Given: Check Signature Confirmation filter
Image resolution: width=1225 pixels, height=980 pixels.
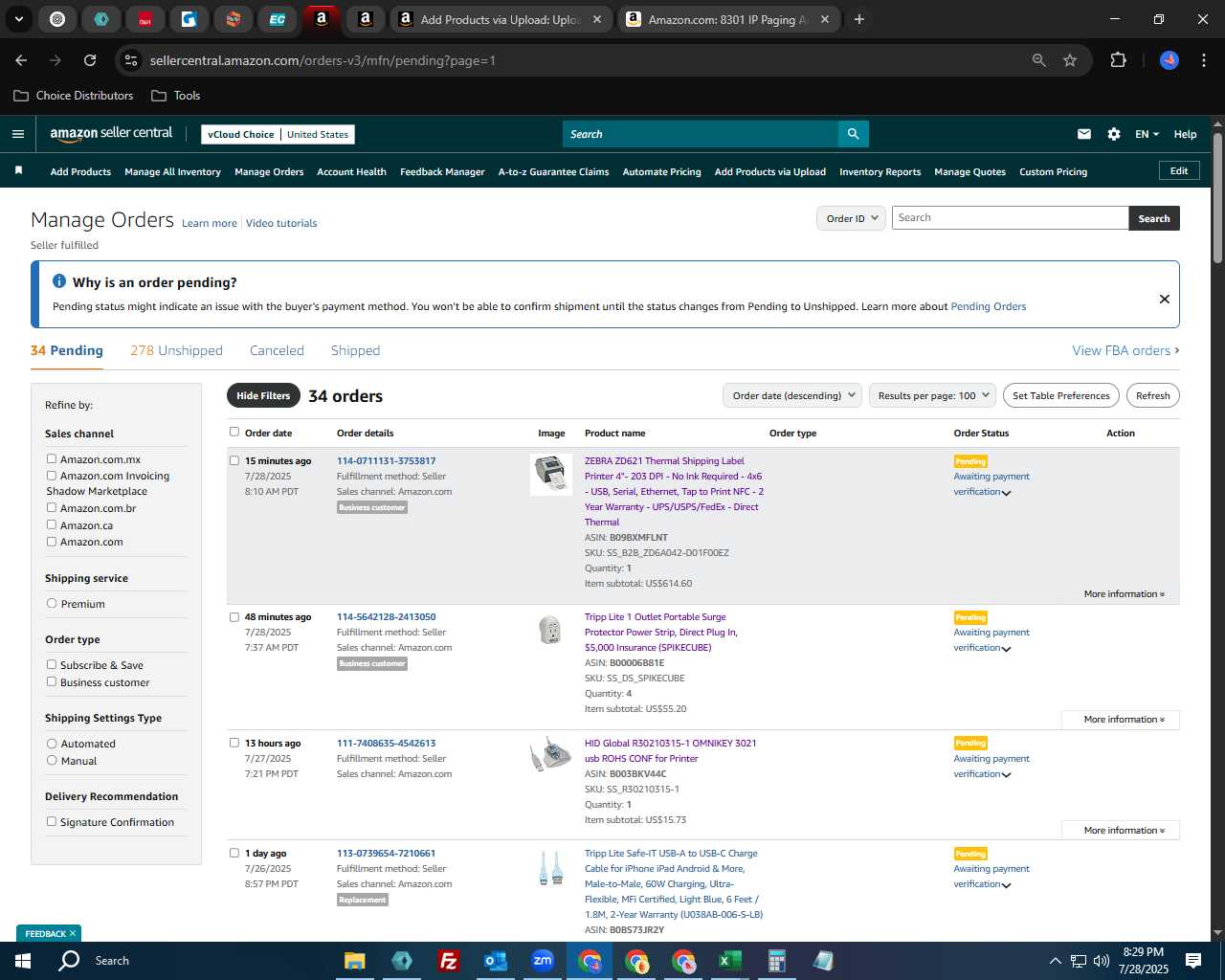Looking at the screenshot, I should 52,821.
